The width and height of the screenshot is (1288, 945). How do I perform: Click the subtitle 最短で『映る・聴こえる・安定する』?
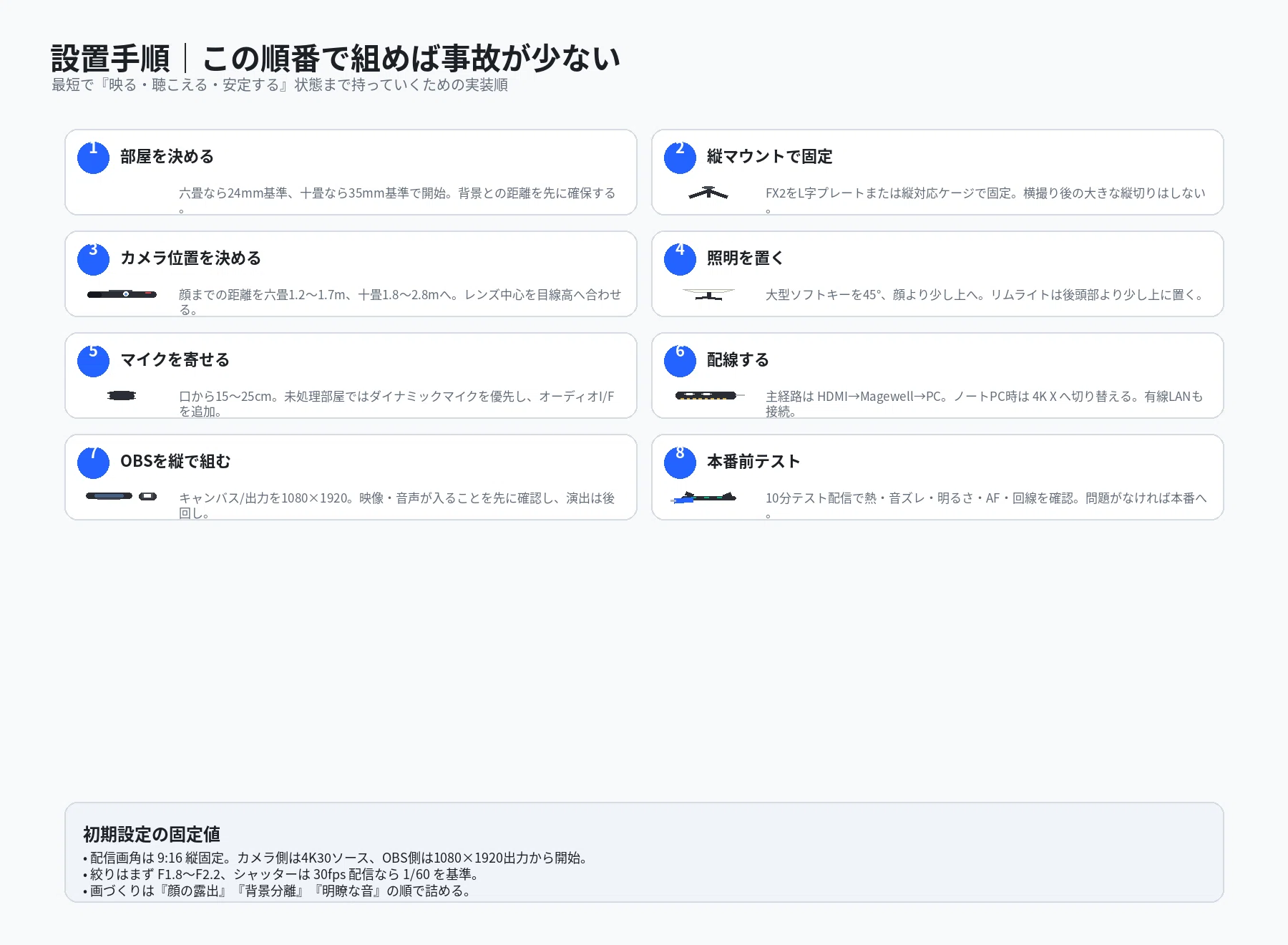click(x=280, y=84)
